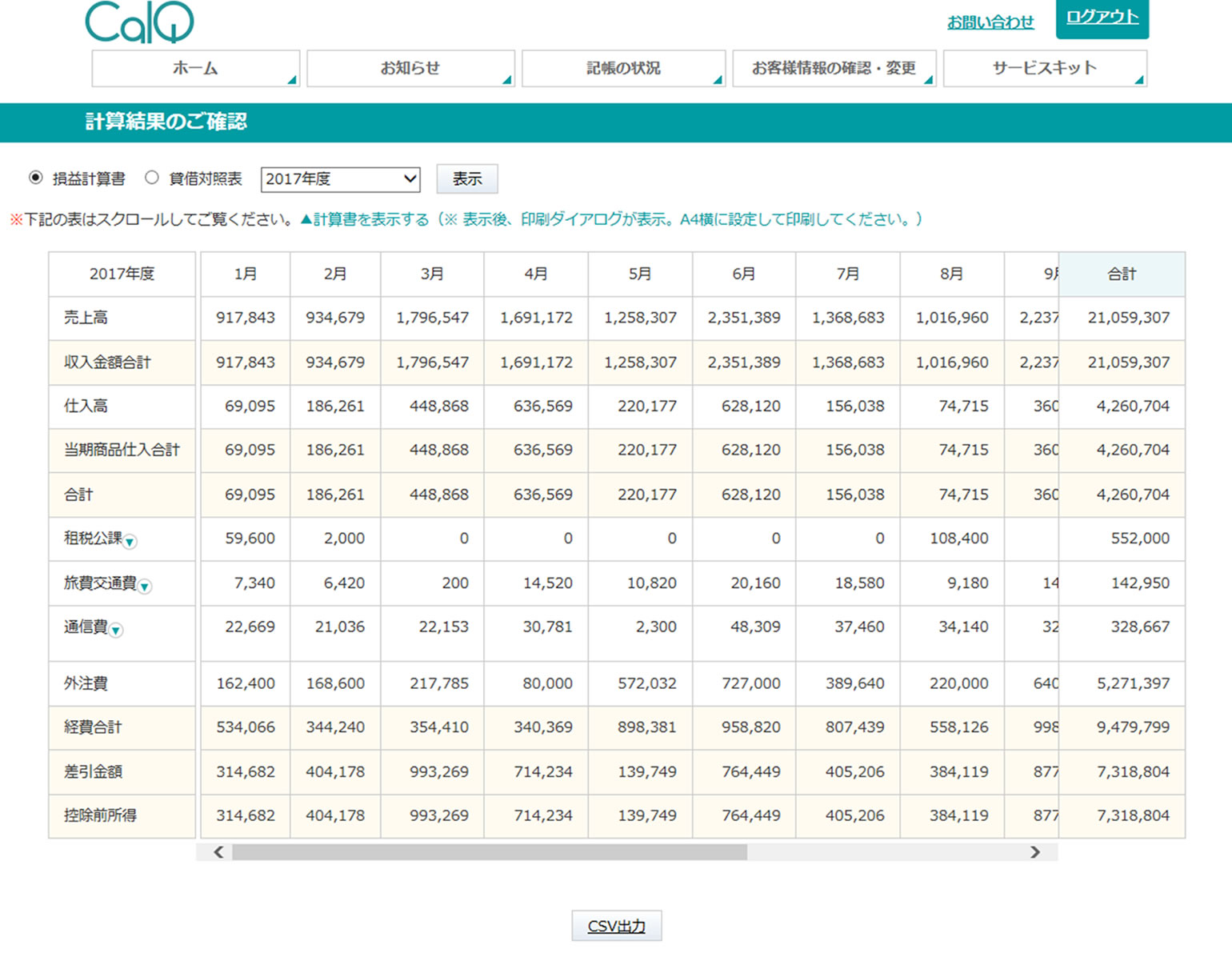Click table scrollbar right arrow

(x=1035, y=852)
